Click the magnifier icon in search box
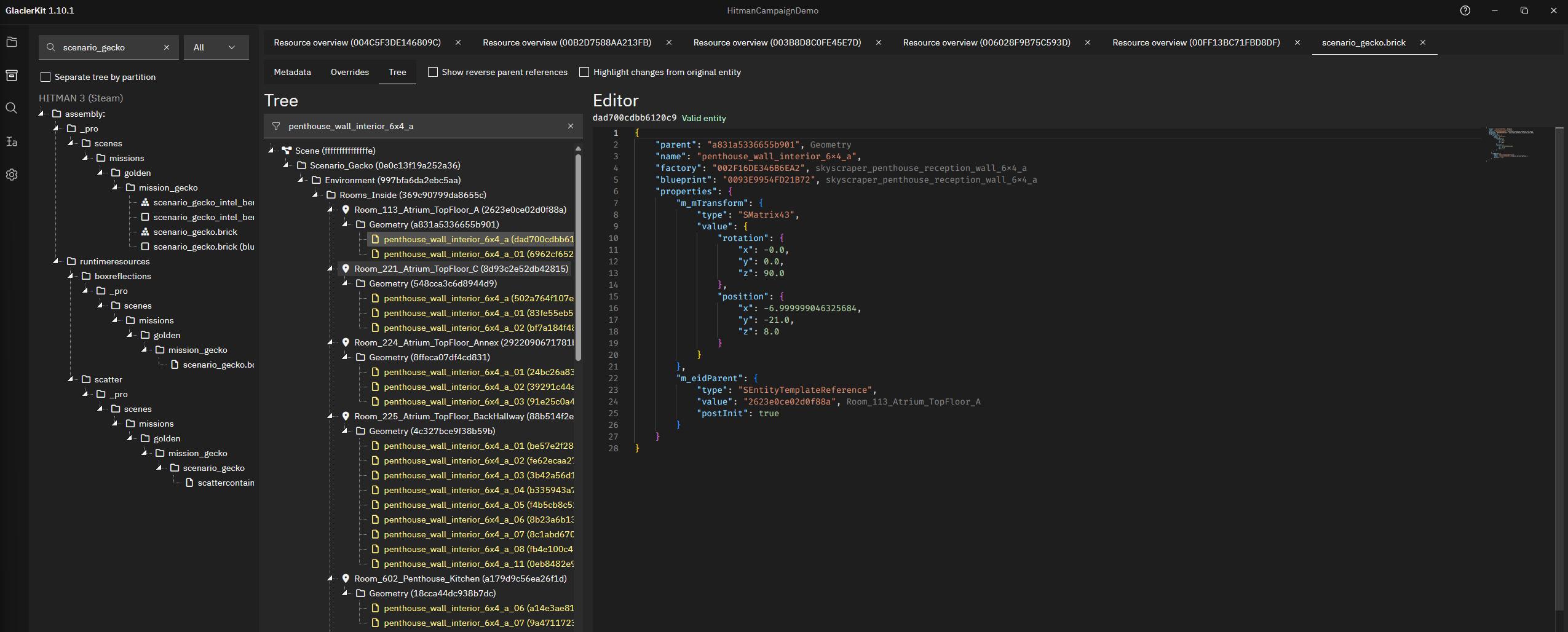Screen dimensions: 1568x632 pyautogui.click(x=51, y=47)
